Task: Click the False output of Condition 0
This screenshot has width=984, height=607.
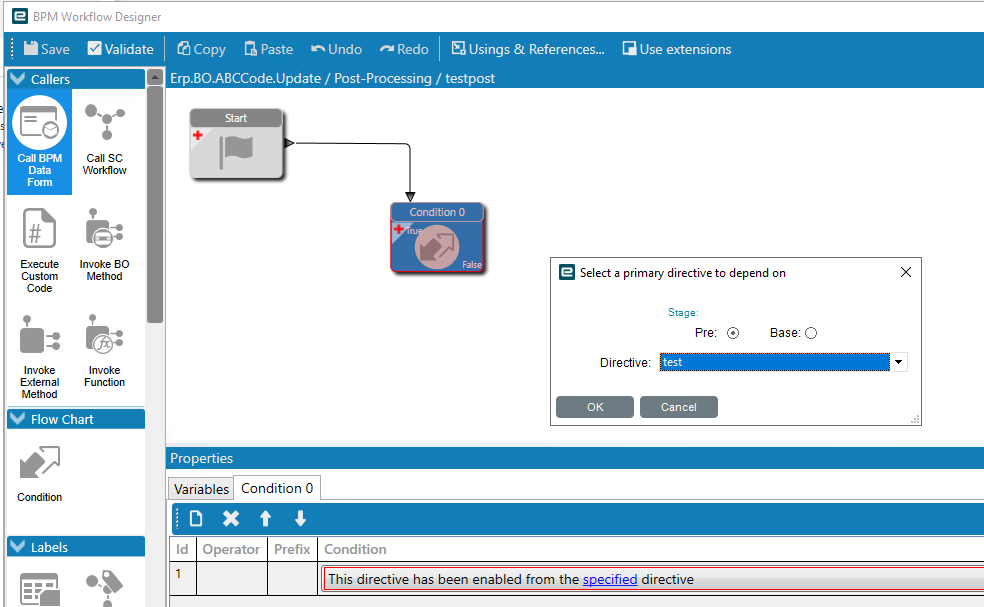Action: coord(472,265)
